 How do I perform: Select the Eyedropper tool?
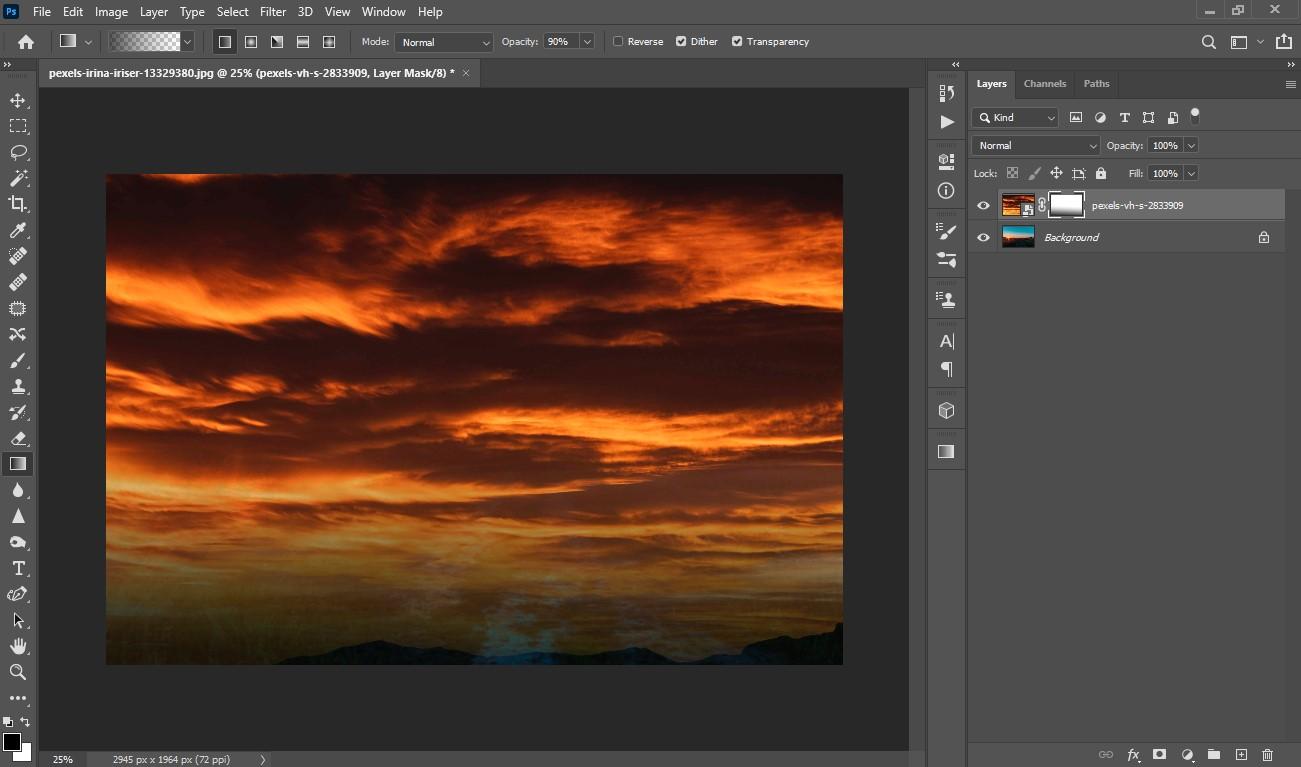point(18,230)
